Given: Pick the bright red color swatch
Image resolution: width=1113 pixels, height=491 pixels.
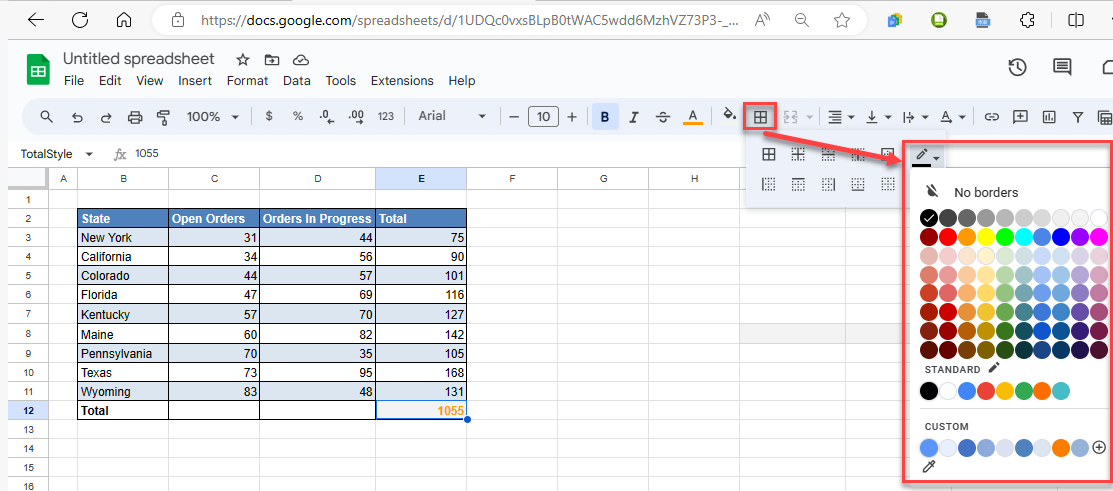Looking at the screenshot, I should click(x=948, y=237).
